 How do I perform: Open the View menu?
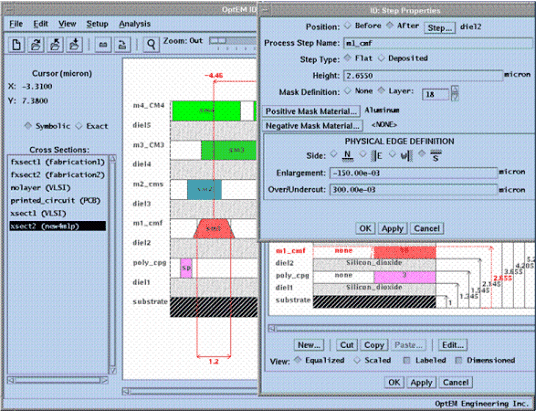tap(67, 24)
